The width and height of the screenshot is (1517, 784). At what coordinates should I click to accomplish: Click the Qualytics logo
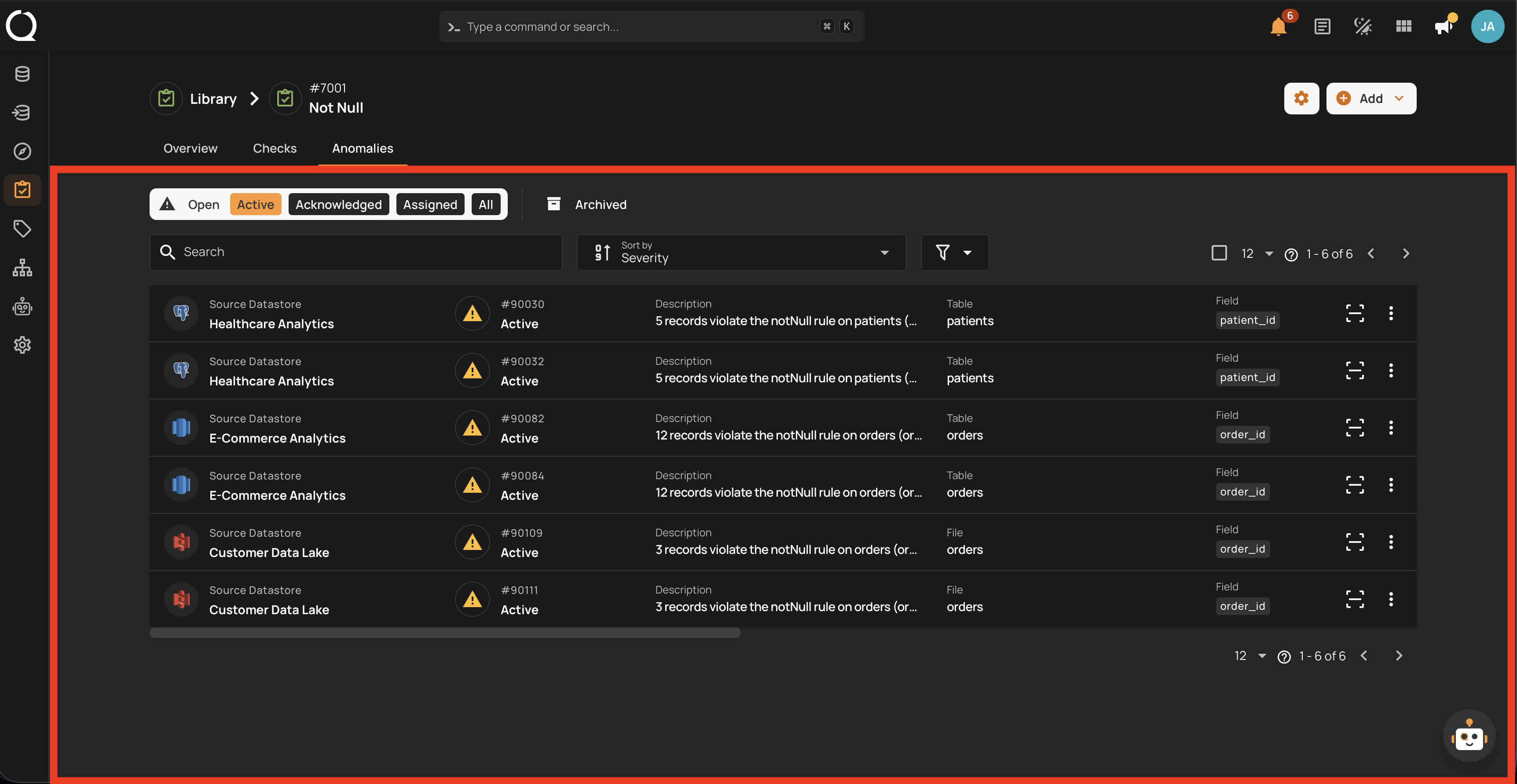click(x=22, y=26)
